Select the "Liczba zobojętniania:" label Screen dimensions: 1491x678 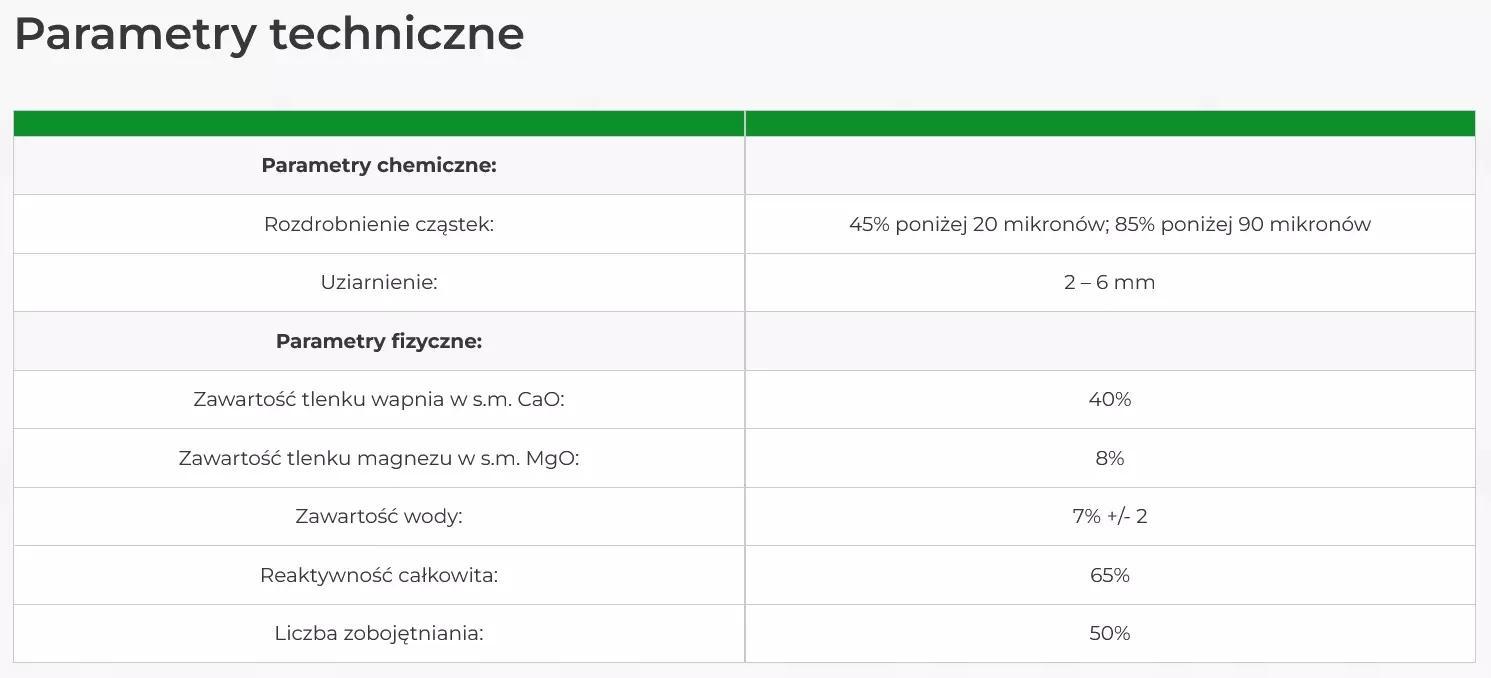point(379,634)
